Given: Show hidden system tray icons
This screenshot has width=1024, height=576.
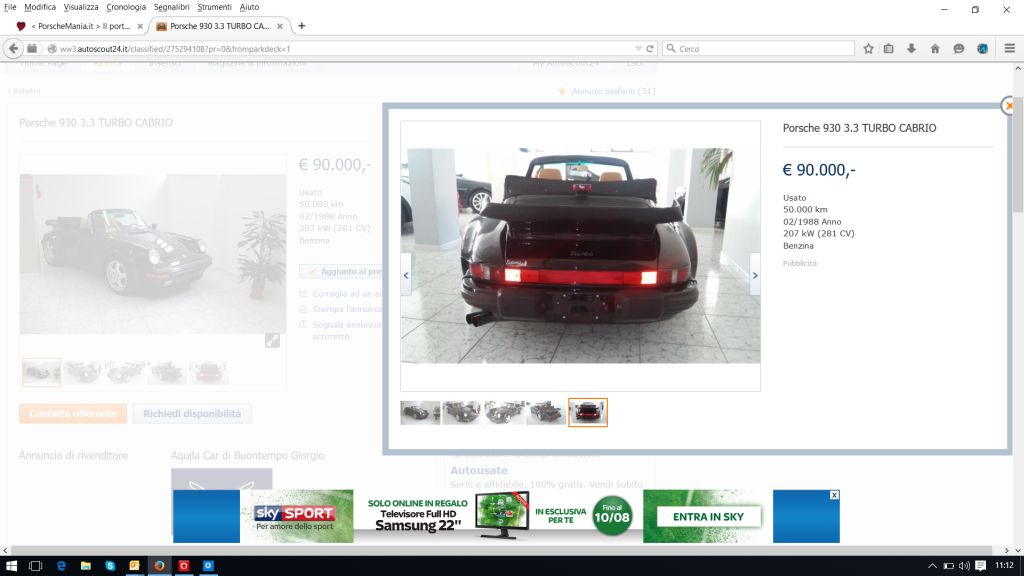Looking at the screenshot, I should [x=932, y=566].
